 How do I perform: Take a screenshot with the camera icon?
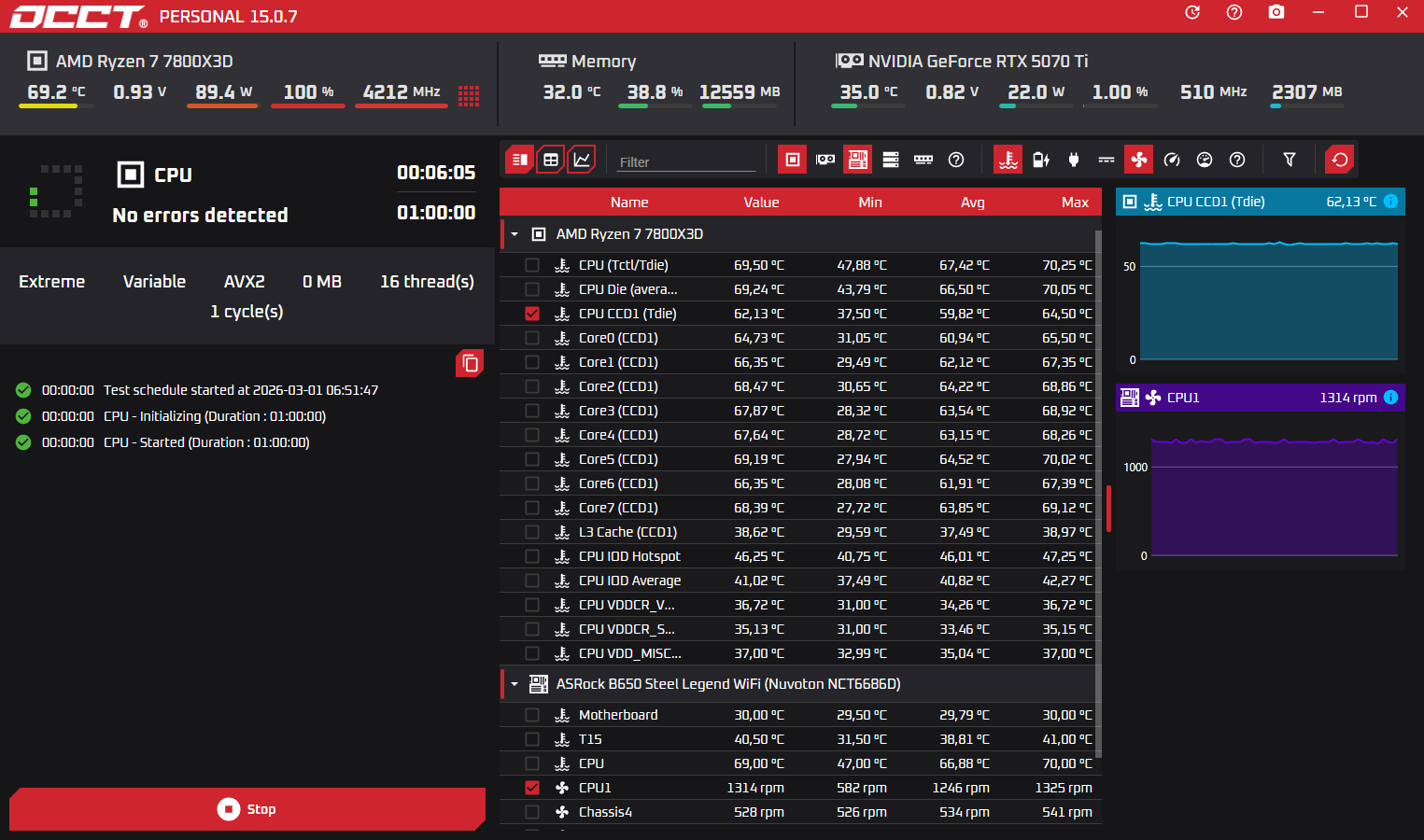click(x=1276, y=12)
